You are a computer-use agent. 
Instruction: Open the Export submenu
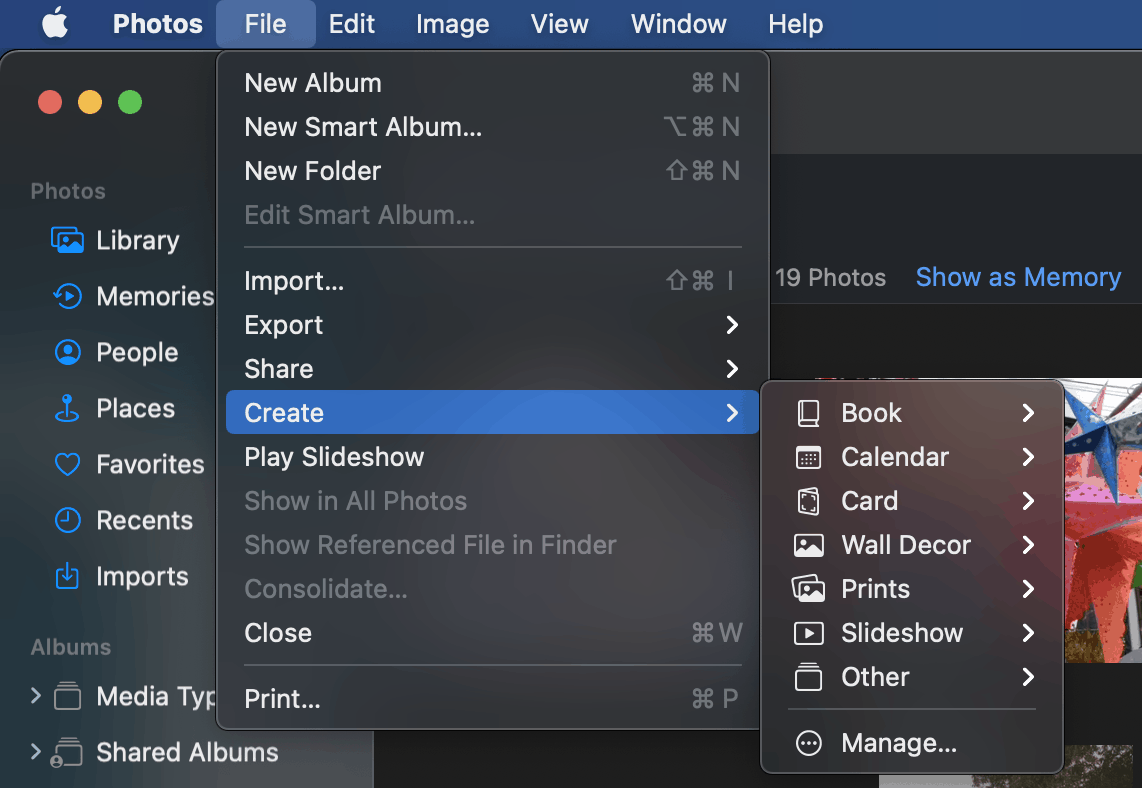pos(283,324)
